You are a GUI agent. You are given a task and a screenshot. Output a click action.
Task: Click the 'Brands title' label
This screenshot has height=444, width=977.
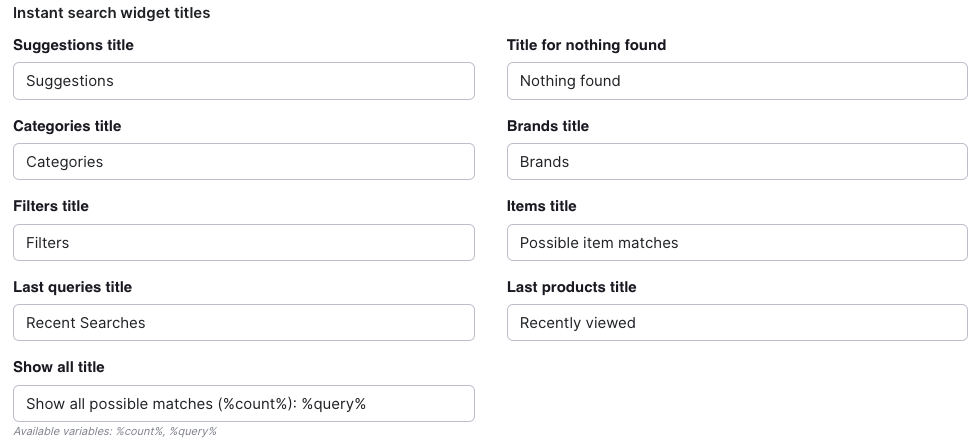[x=548, y=126]
